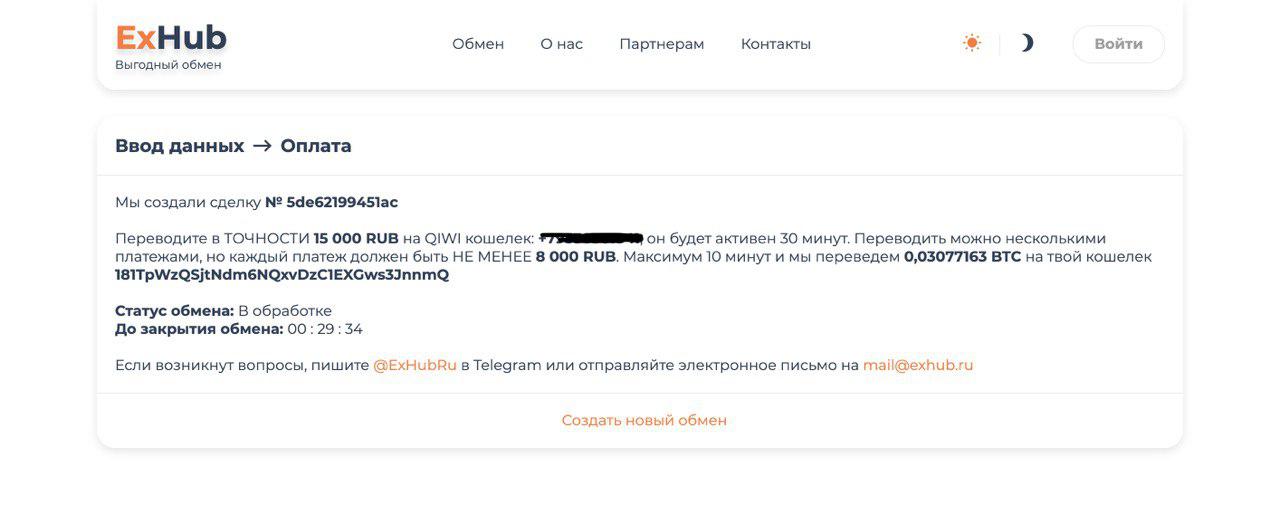The height and width of the screenshot is (505, 1280).
Task: Switch to light theme with sun icon
Action: [971, 43]
